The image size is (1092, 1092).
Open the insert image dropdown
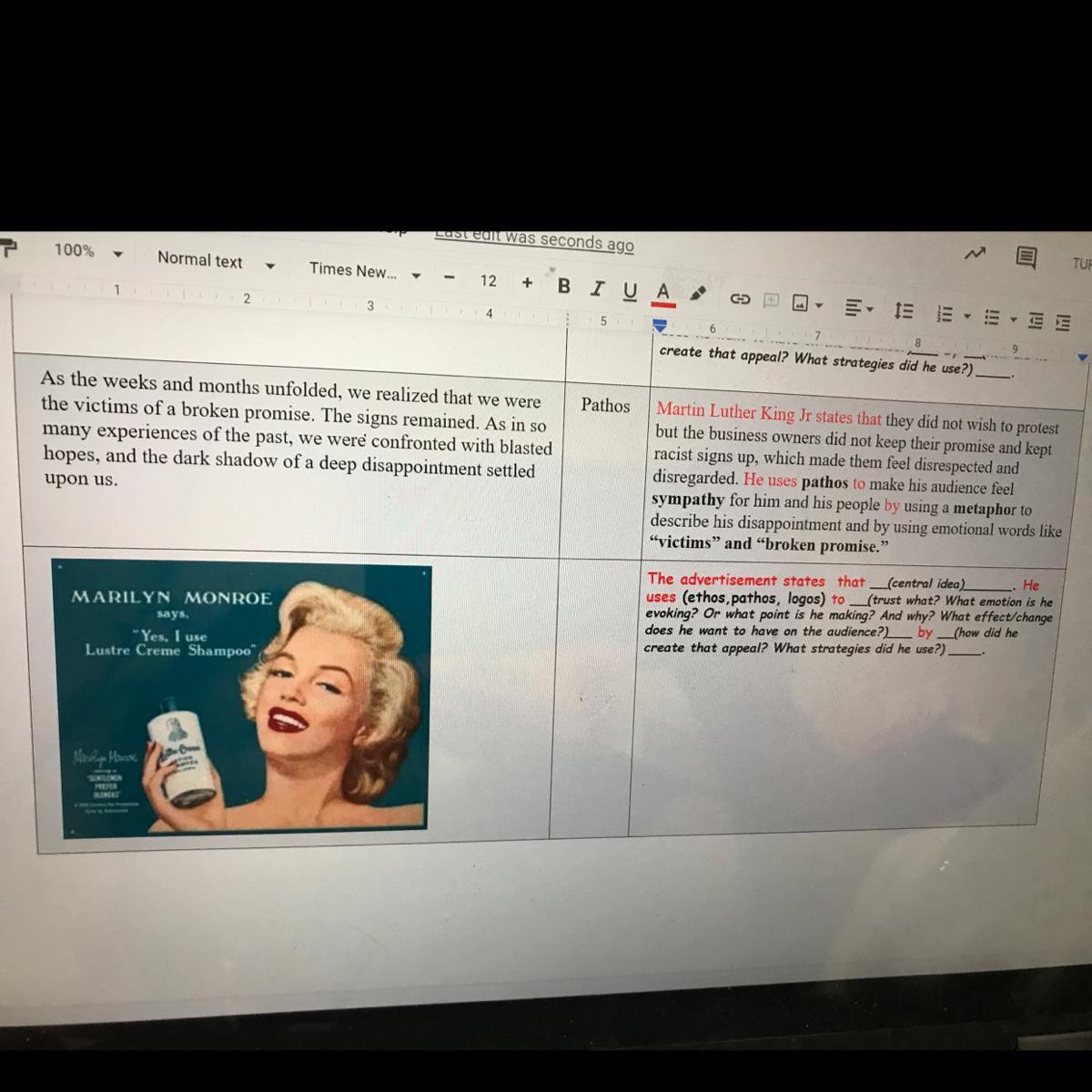tap(807, 303)
